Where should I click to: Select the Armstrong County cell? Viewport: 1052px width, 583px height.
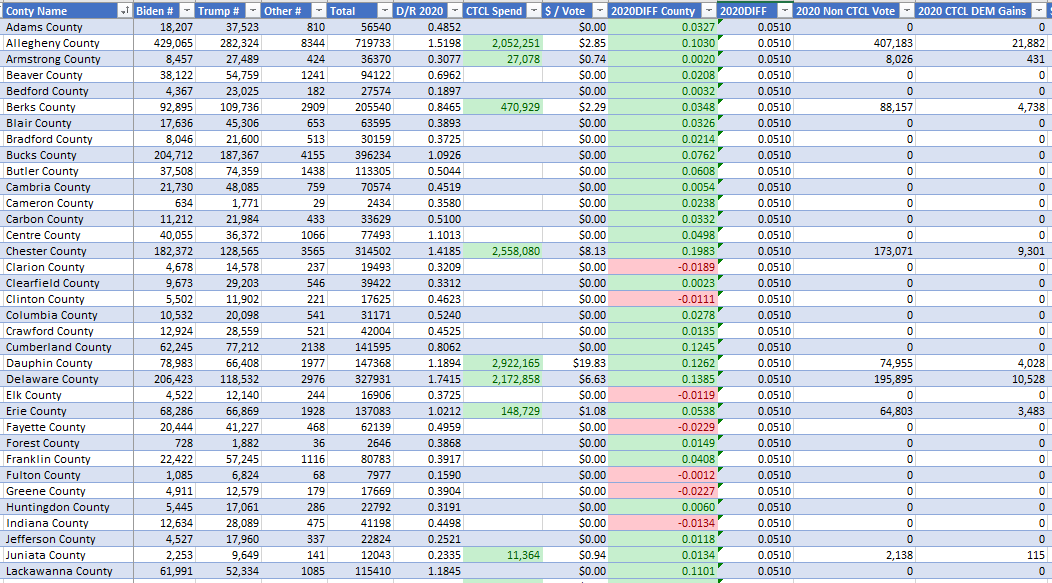[66, 59]
